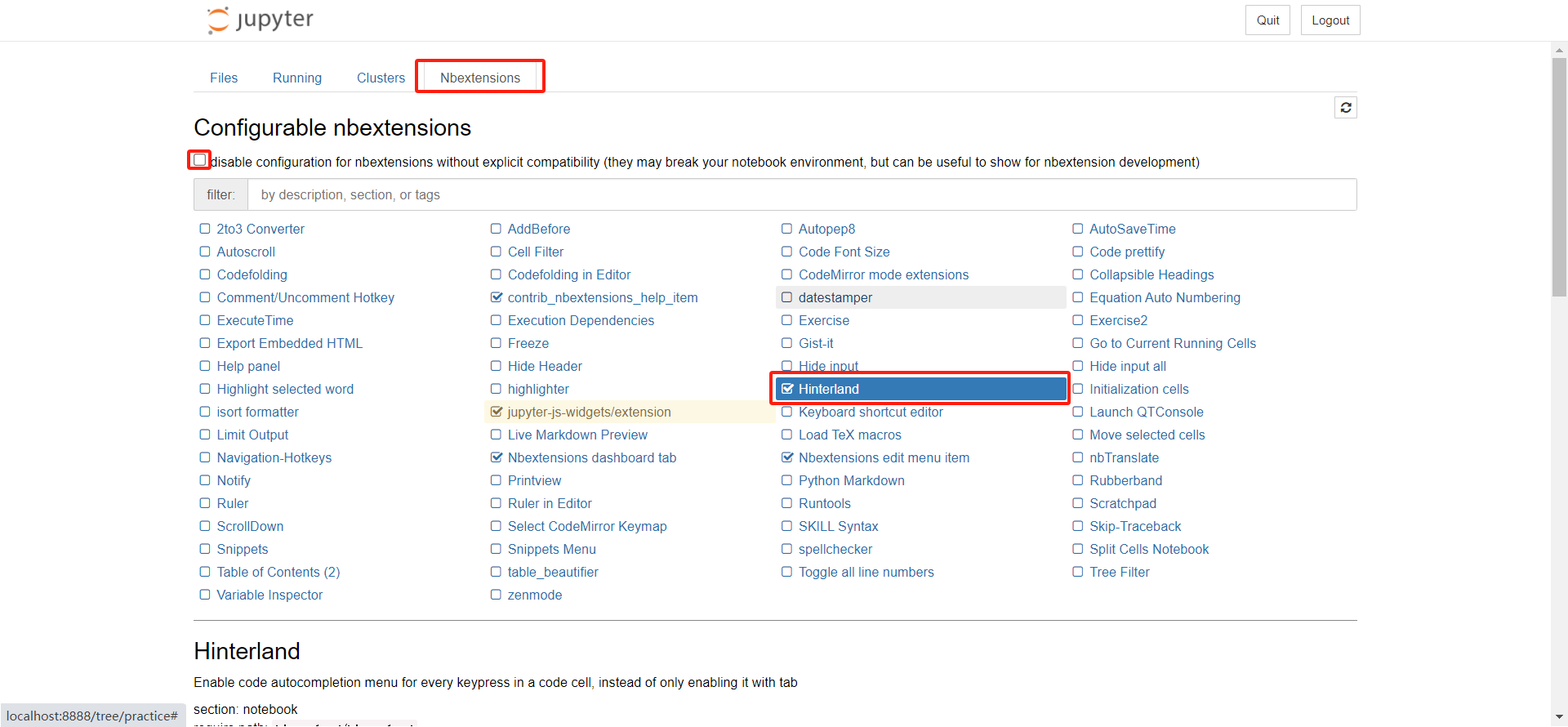Enable the Autopep8 checkbox
The image size is (1568, 727).
coord(786,229)
